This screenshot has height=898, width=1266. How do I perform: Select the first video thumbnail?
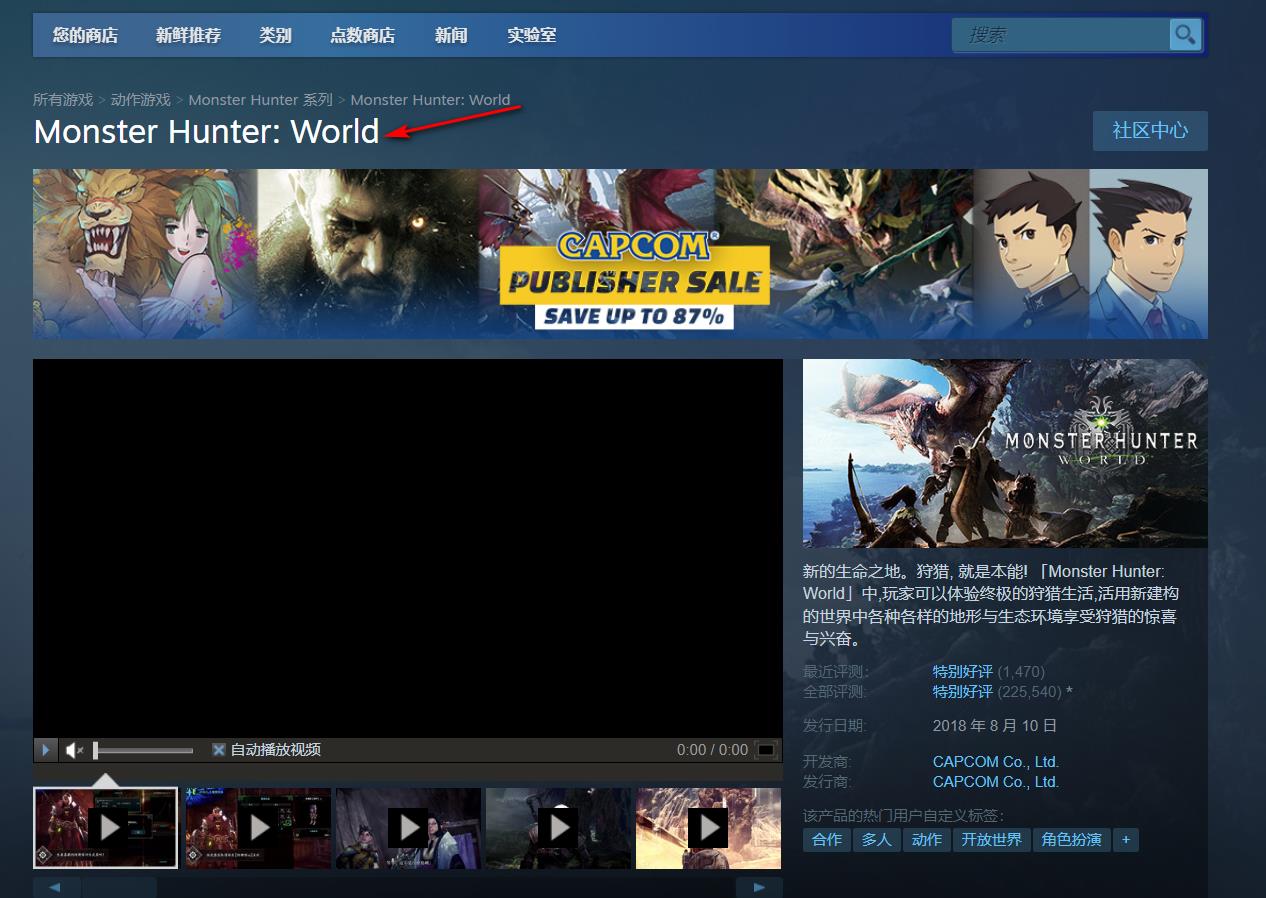[106, 828]
